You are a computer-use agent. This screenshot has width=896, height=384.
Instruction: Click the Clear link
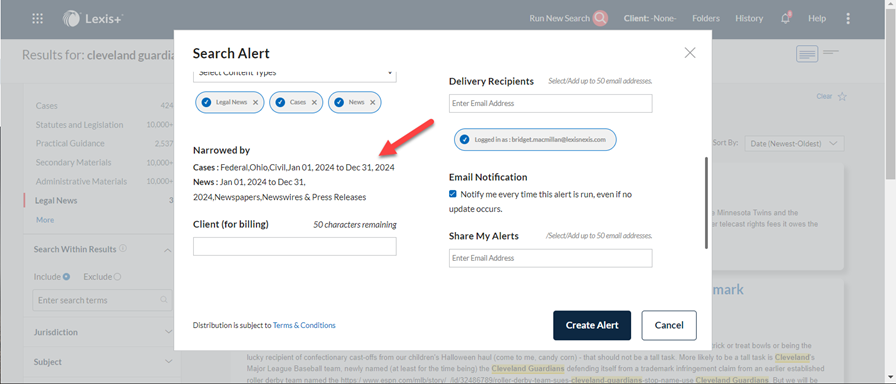(824, 97)
